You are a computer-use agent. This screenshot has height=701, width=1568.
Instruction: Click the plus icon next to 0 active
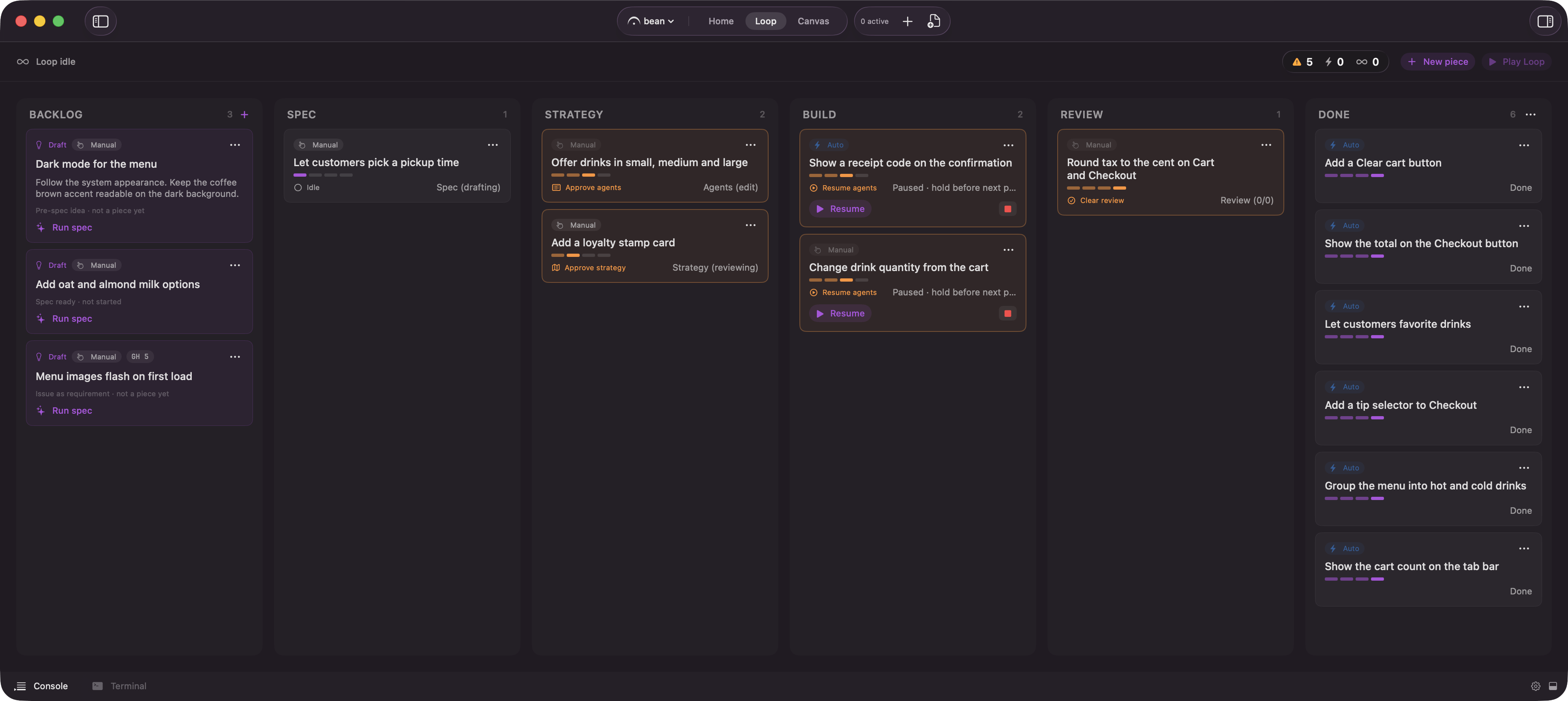907,21
